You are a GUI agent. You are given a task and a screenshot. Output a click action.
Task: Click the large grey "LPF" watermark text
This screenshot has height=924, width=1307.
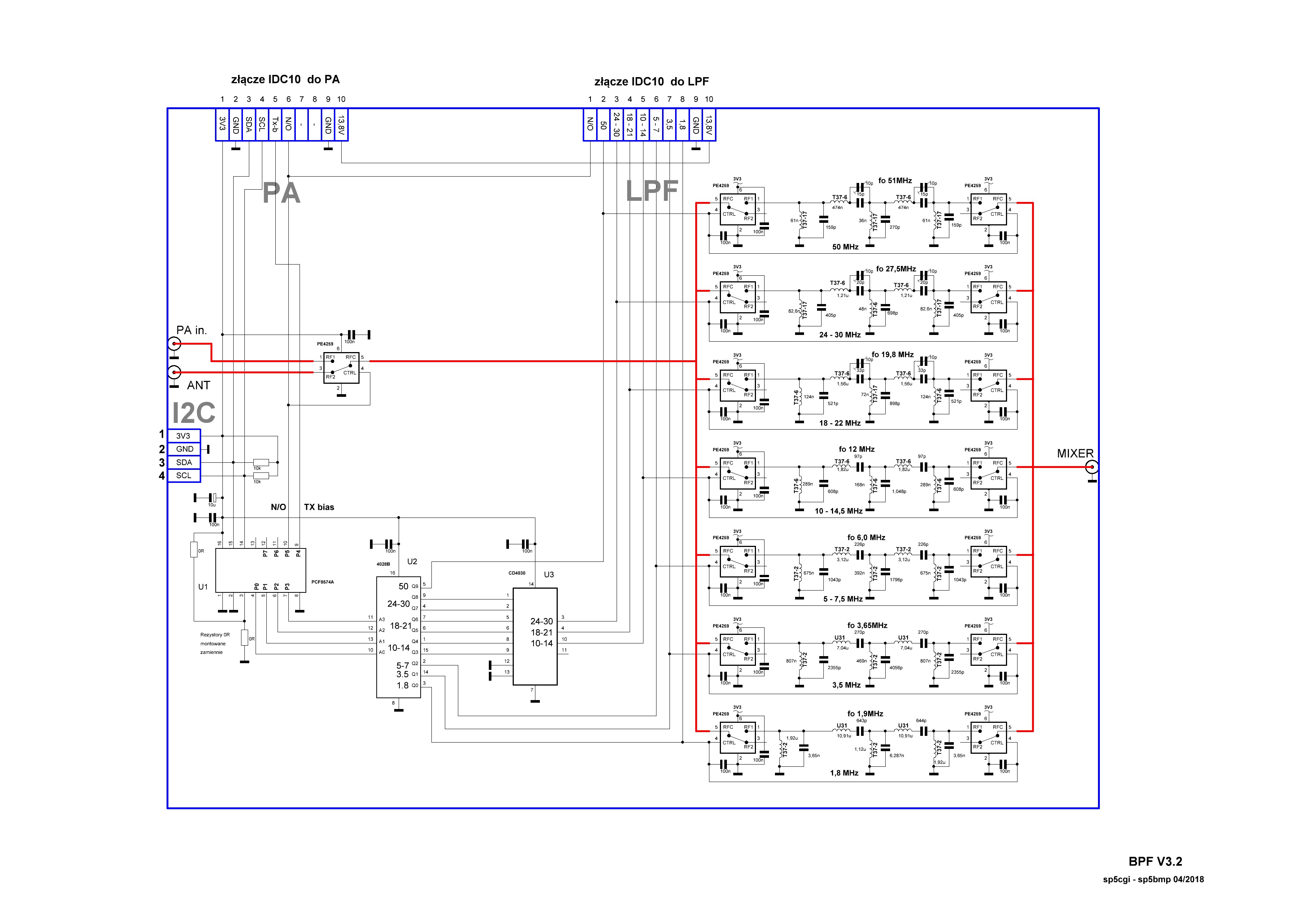[652, 191]
